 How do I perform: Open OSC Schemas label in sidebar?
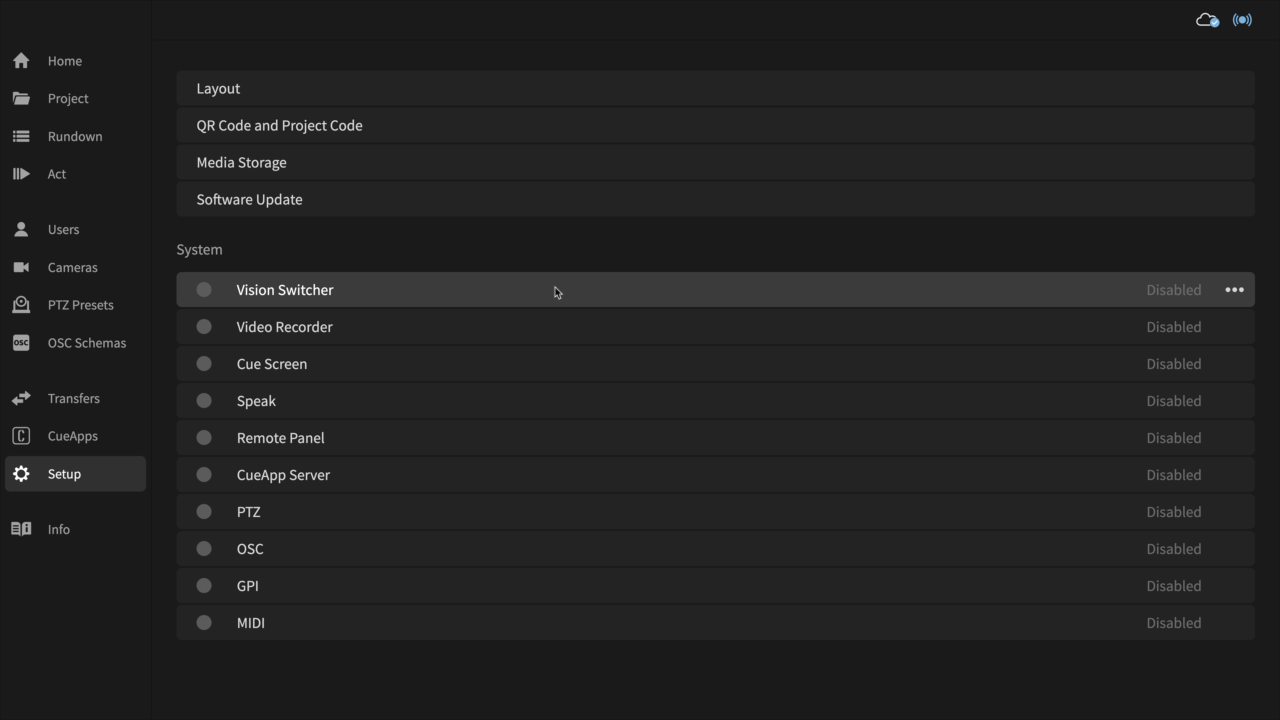click(x=87, y=343)
